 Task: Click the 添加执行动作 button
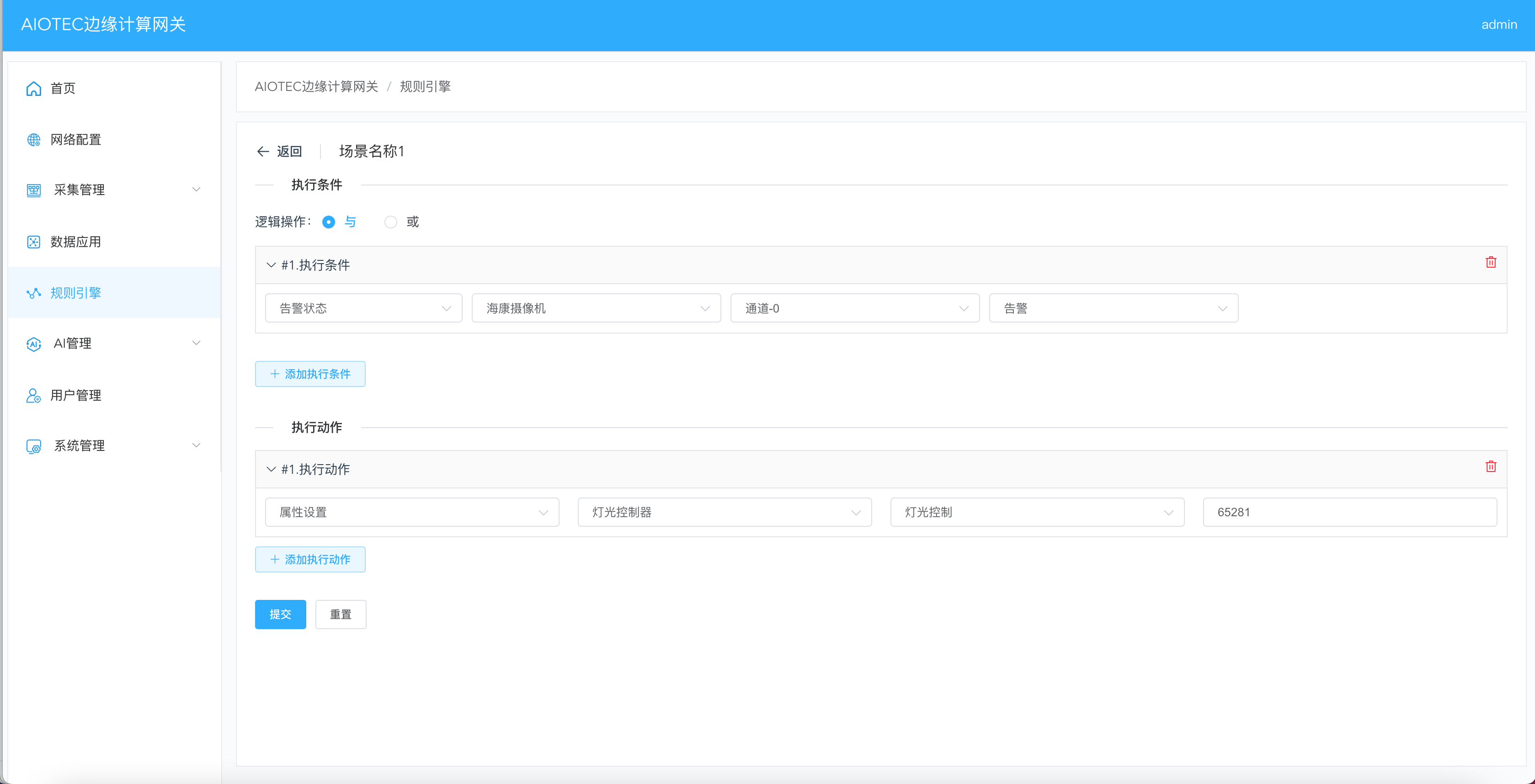tap(310, 559)
